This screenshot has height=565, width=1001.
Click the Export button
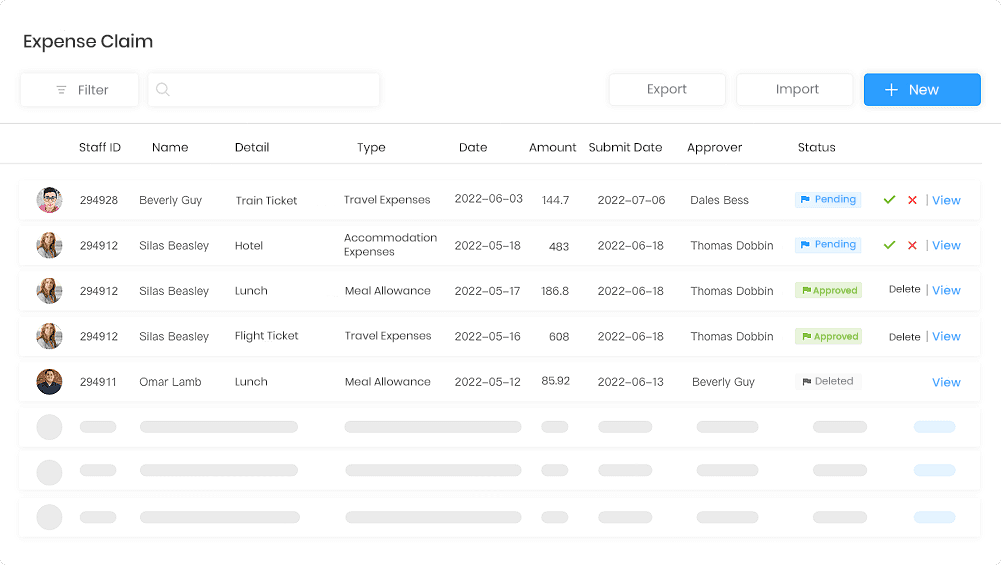click(666, 89)
